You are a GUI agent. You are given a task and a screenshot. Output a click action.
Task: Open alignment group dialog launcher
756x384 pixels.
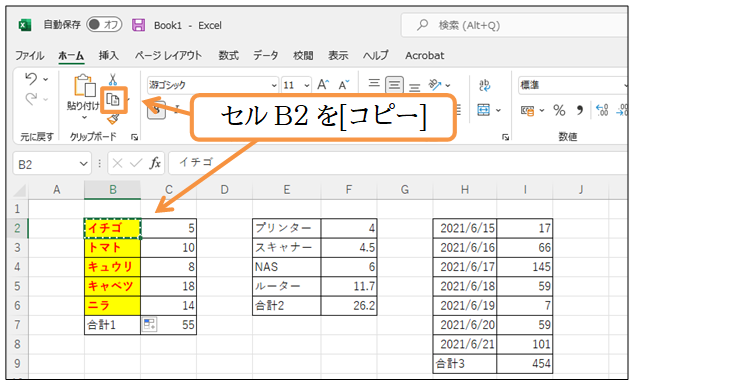click(505, 137)
